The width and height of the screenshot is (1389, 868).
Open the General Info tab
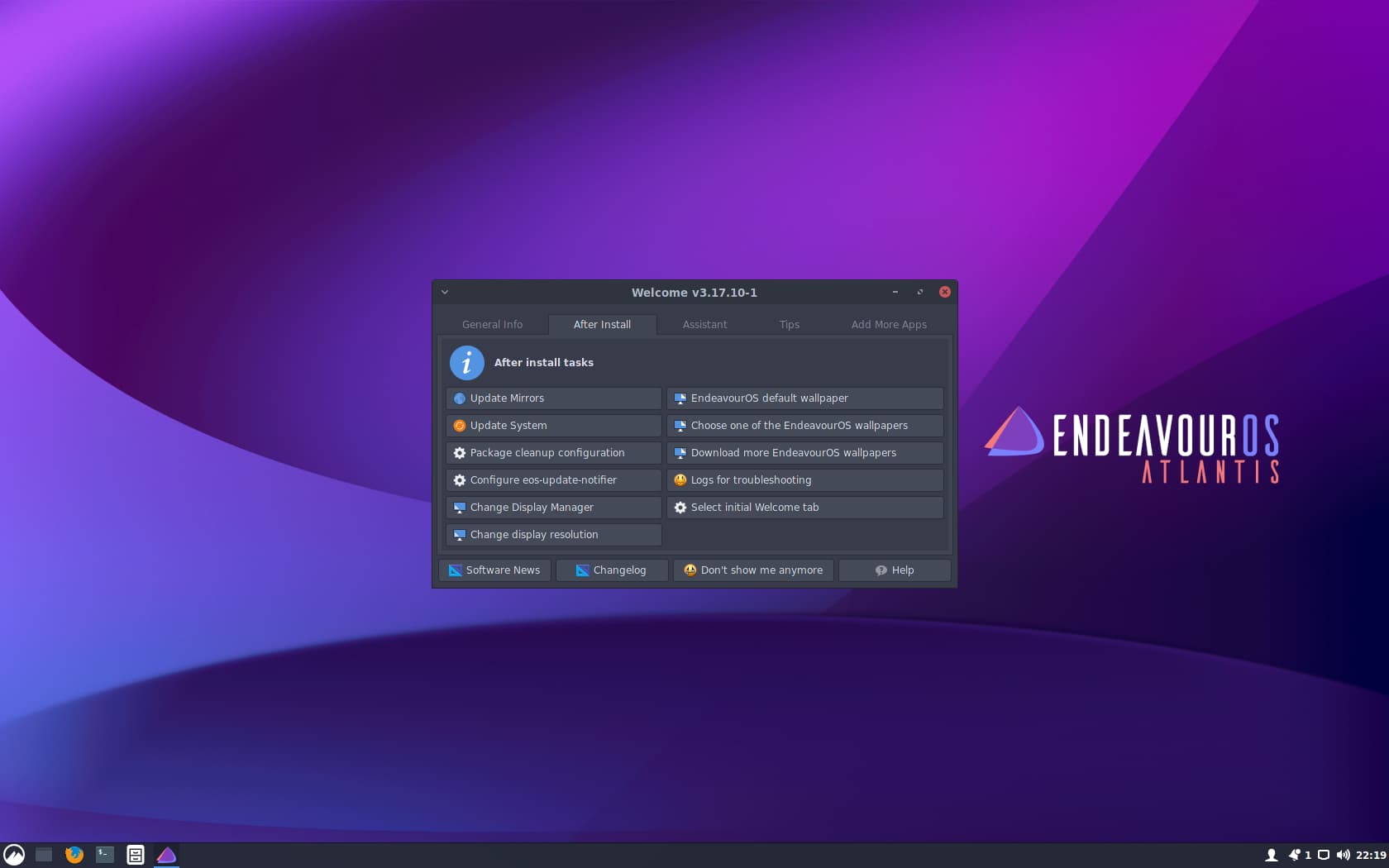coord(492,324)
